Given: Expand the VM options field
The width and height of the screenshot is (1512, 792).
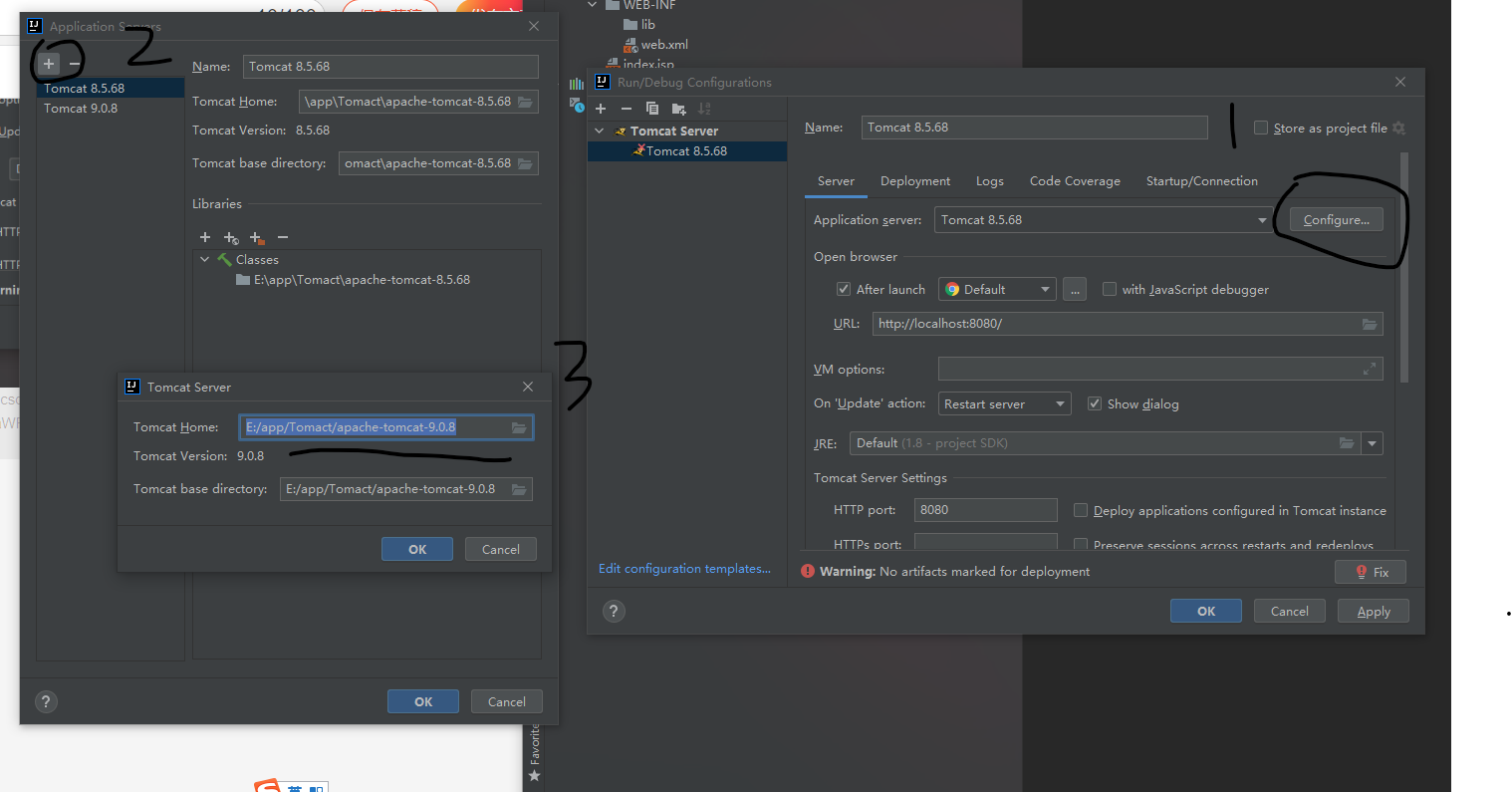Looking at the screenshot, I should (x=1370, y=369).
